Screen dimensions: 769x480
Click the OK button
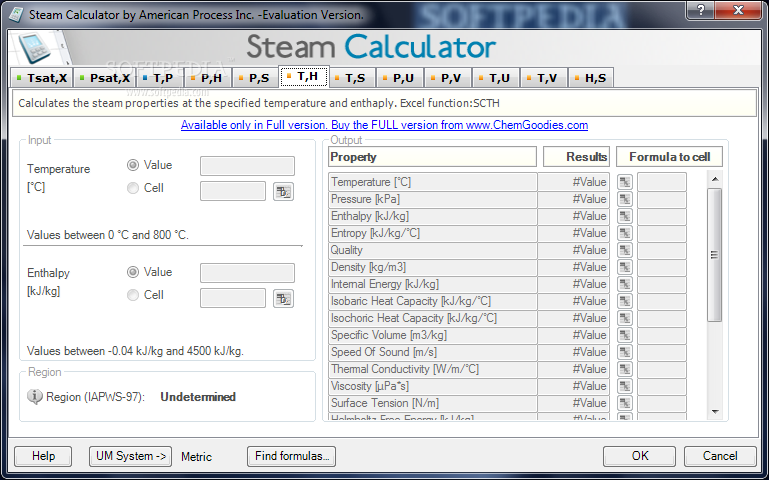640,456
